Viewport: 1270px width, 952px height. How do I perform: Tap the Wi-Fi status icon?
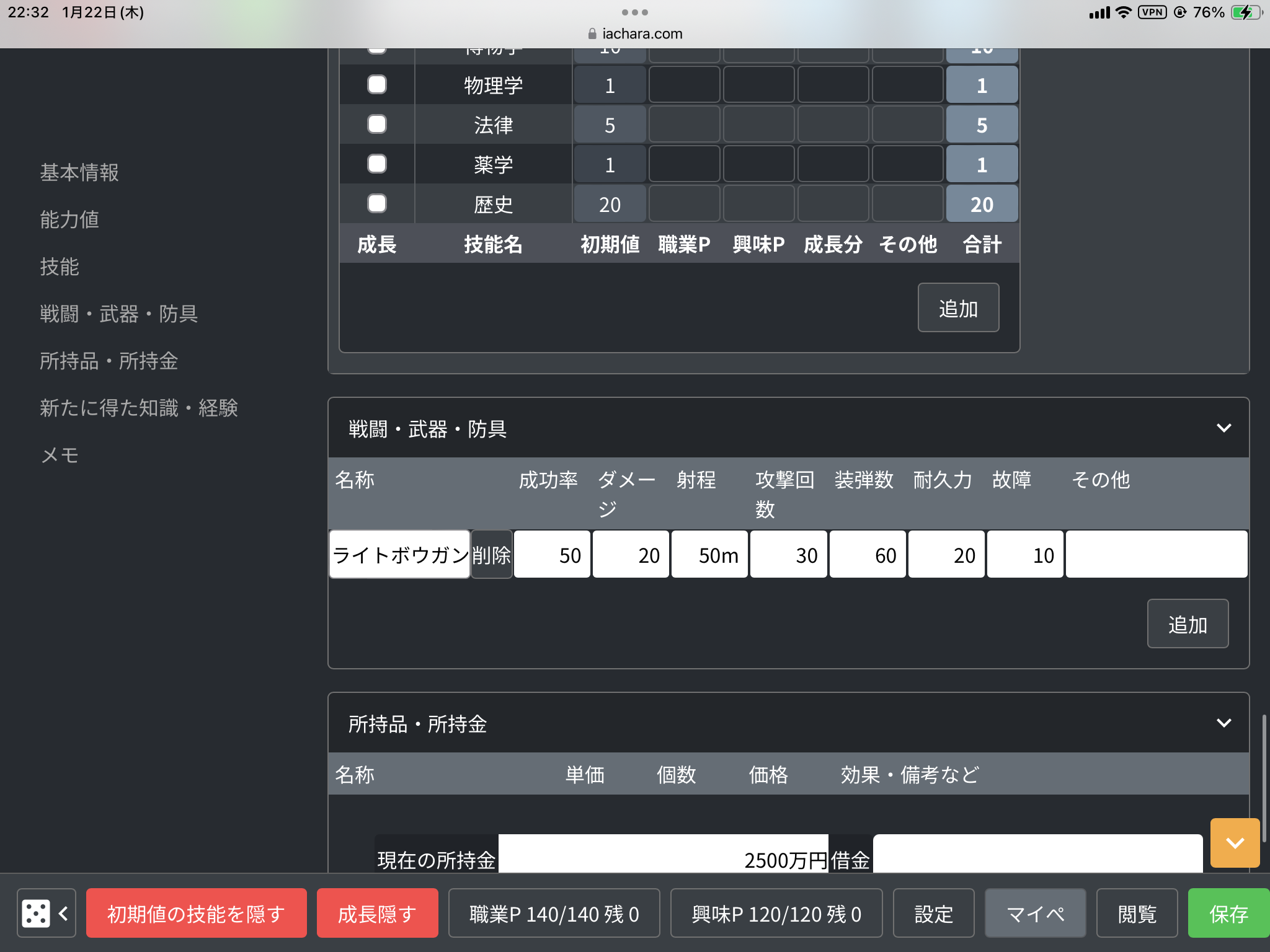[1123, 12]
